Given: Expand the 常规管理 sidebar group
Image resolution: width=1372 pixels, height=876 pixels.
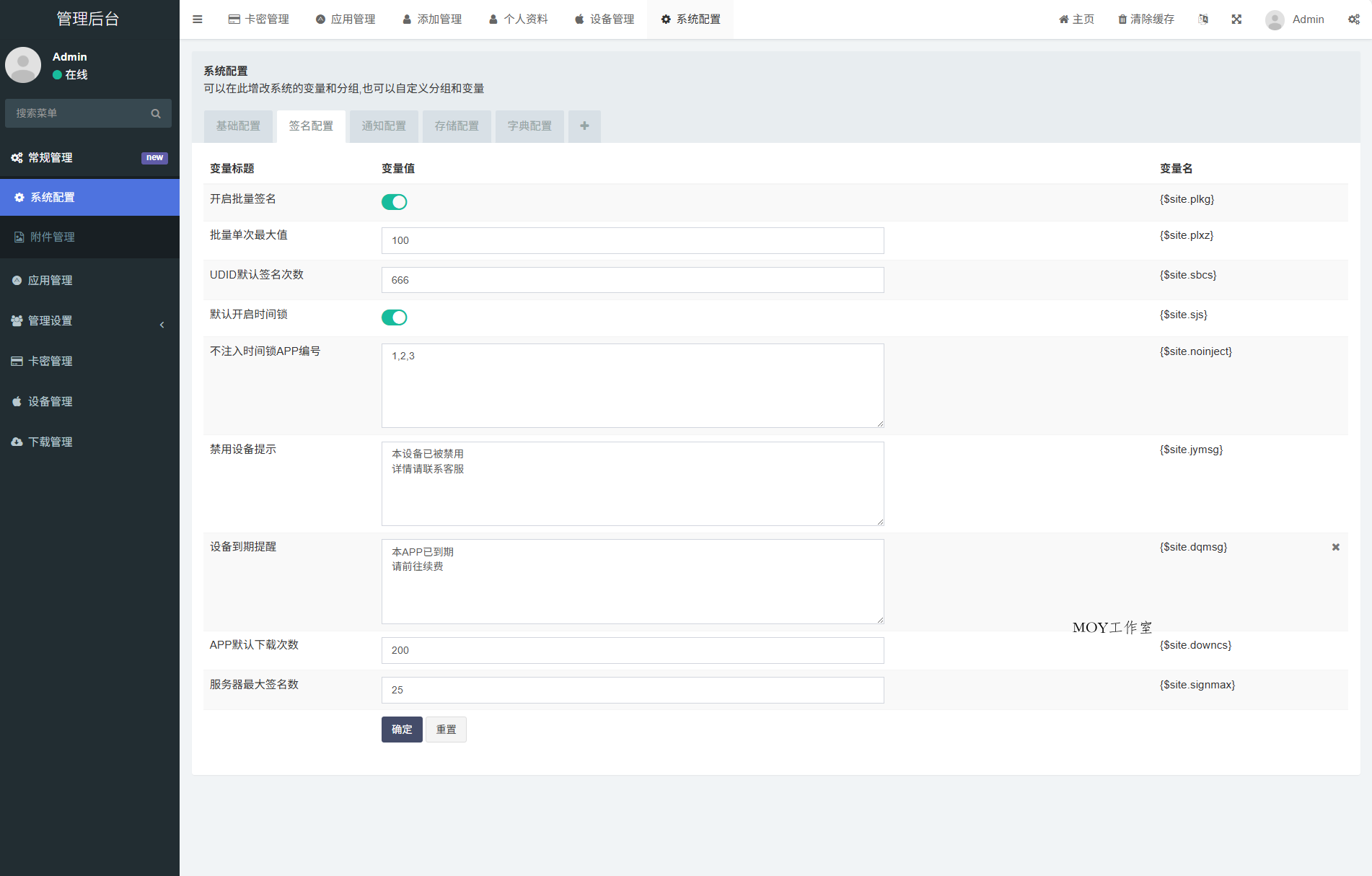Looking at the screenshot, I should coord(89,158).
